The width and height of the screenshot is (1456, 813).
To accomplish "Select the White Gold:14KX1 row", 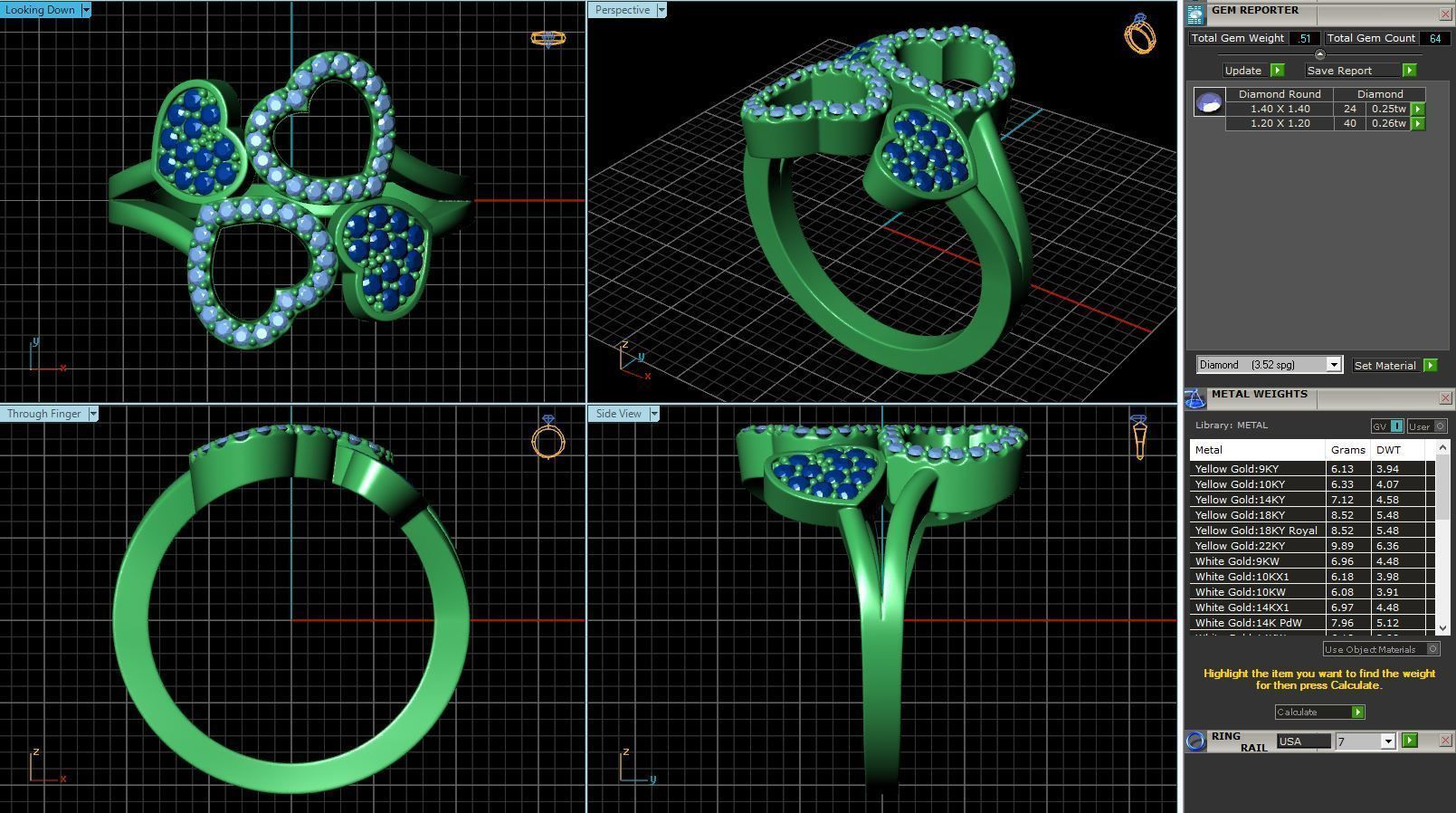I will 1312,607.
